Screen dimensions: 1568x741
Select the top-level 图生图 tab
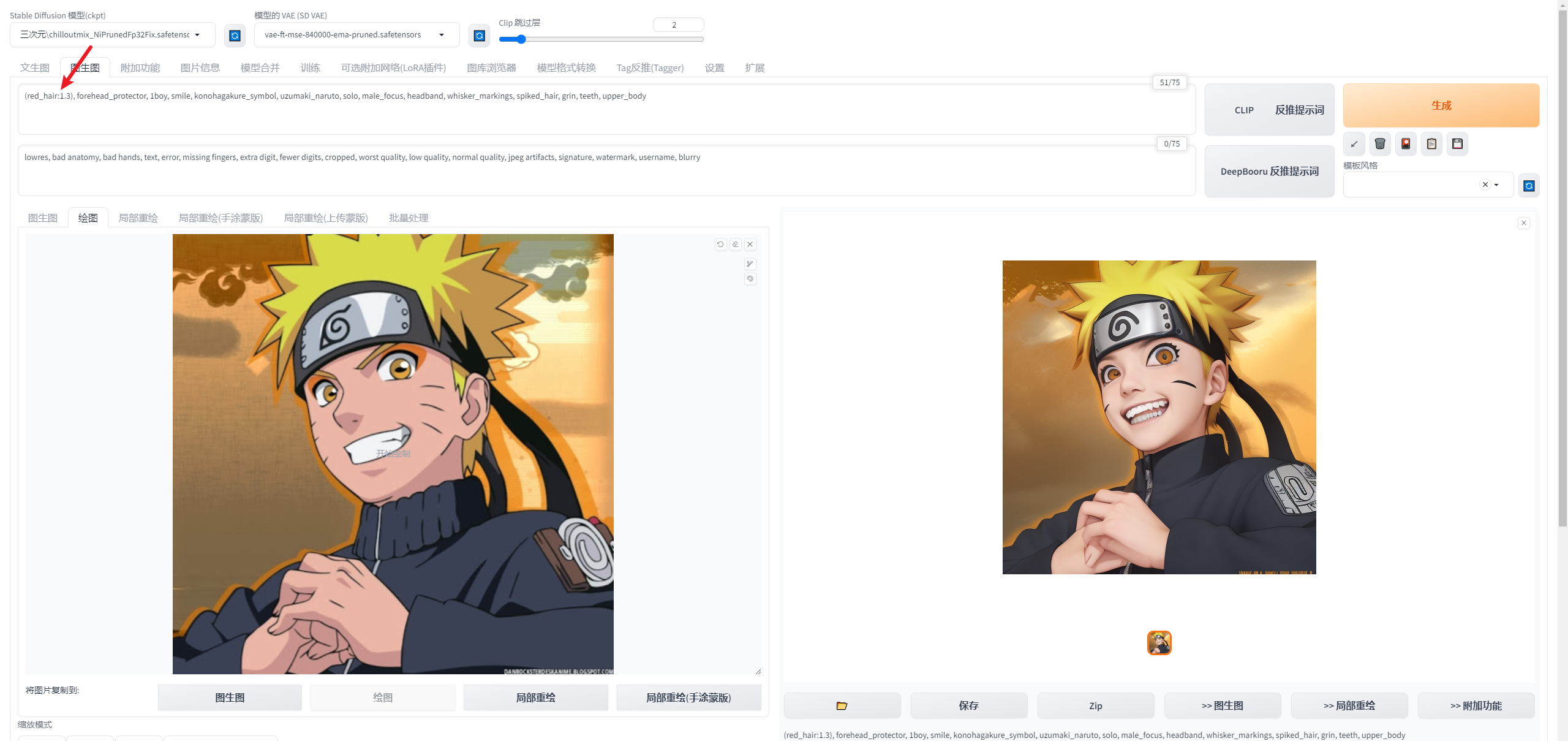(x=85, y=67)
